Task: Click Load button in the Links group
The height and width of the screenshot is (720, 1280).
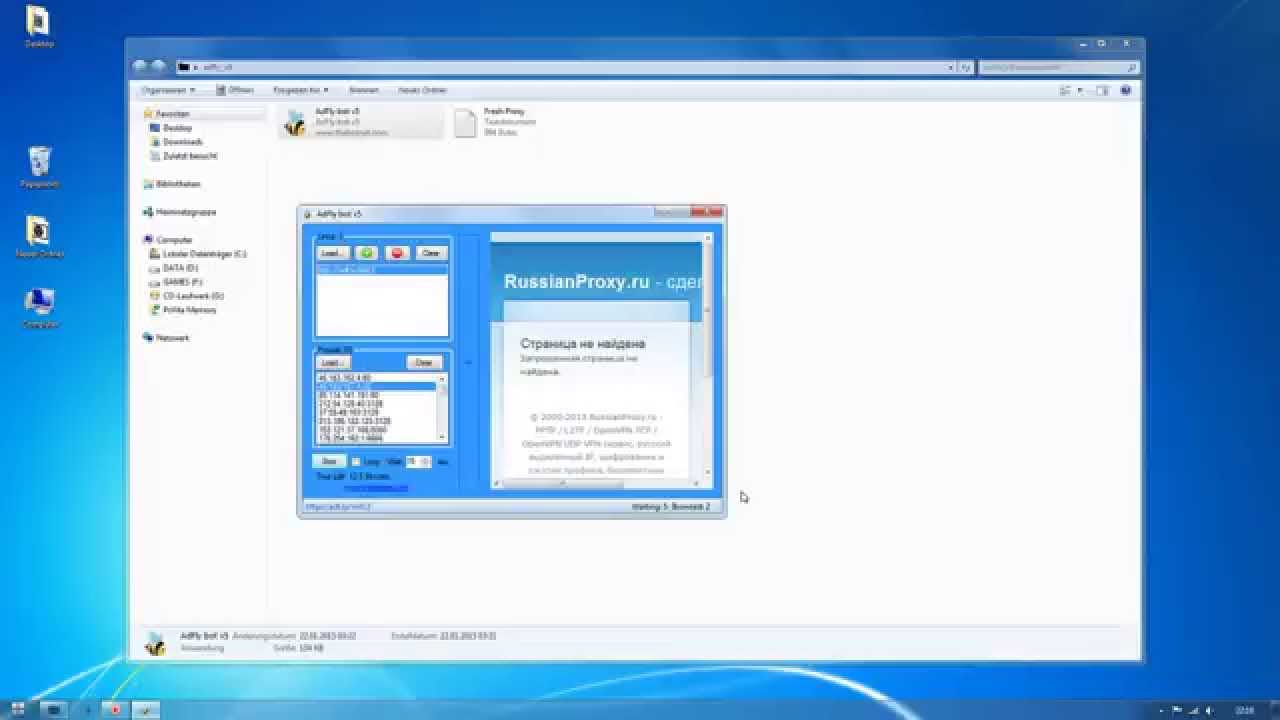Action: pos(333,253)
